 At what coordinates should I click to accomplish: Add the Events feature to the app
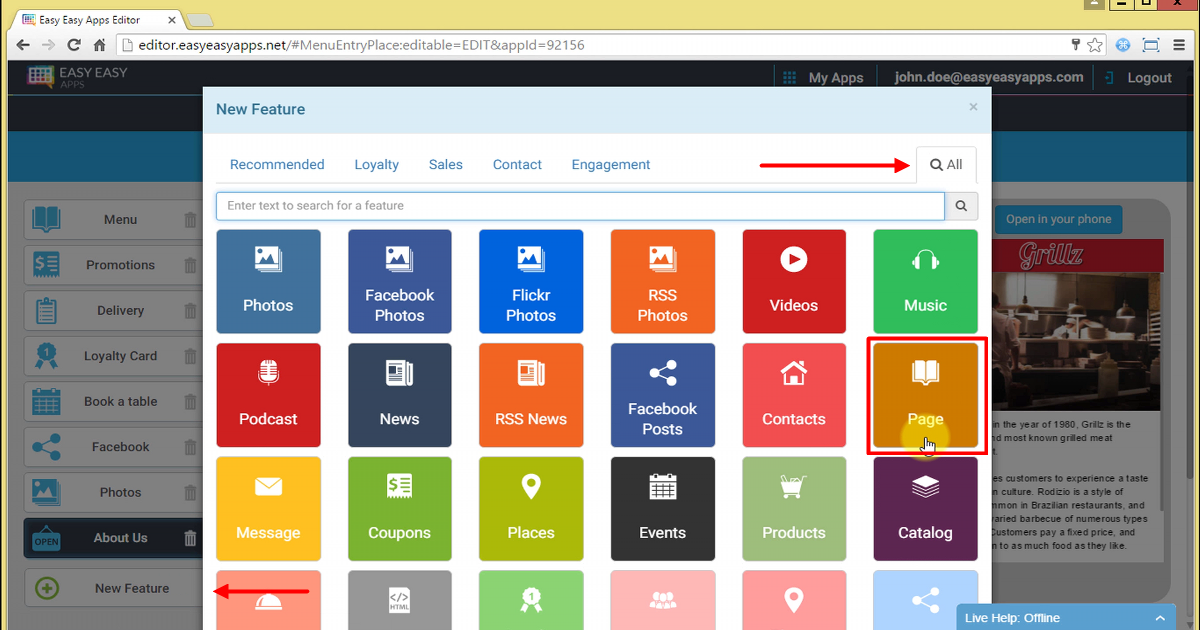(662, 508)
